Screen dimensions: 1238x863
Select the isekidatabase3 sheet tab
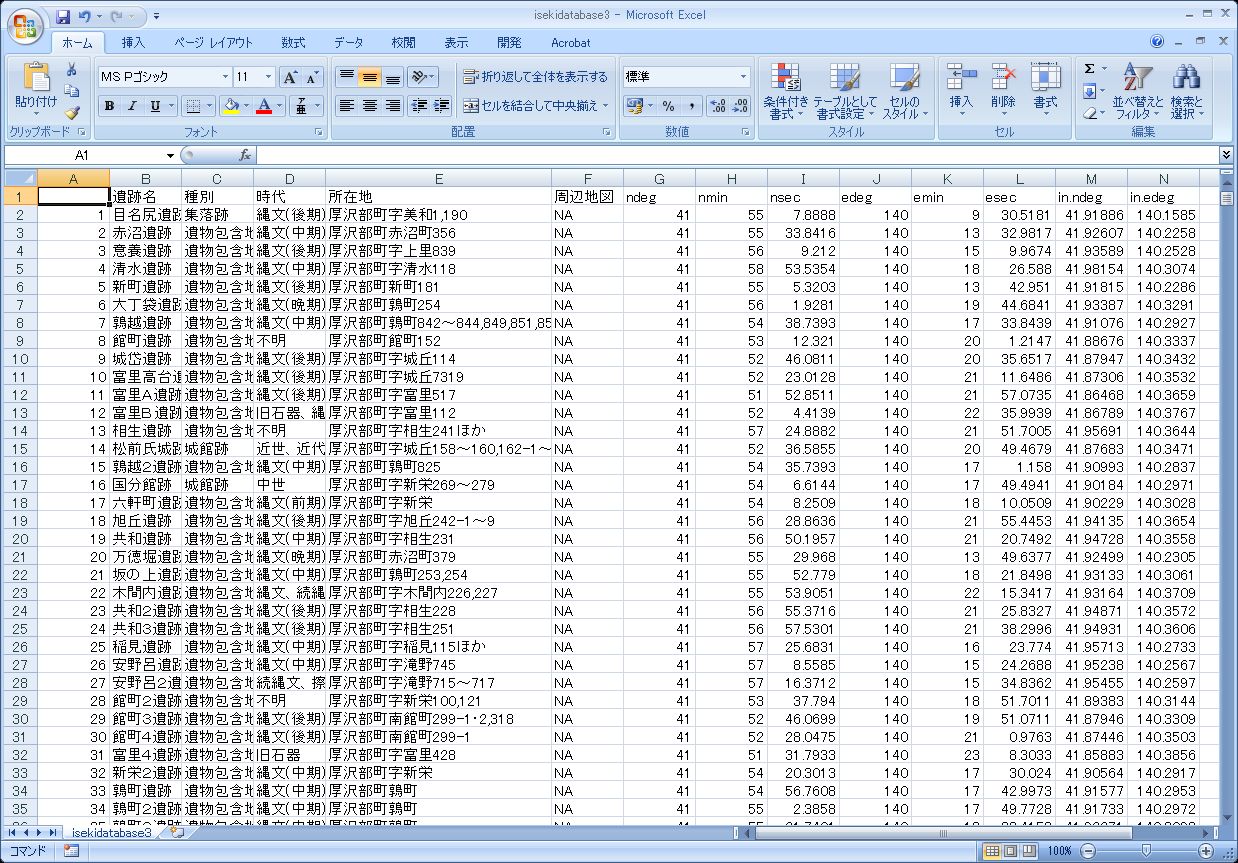point(111,832)
